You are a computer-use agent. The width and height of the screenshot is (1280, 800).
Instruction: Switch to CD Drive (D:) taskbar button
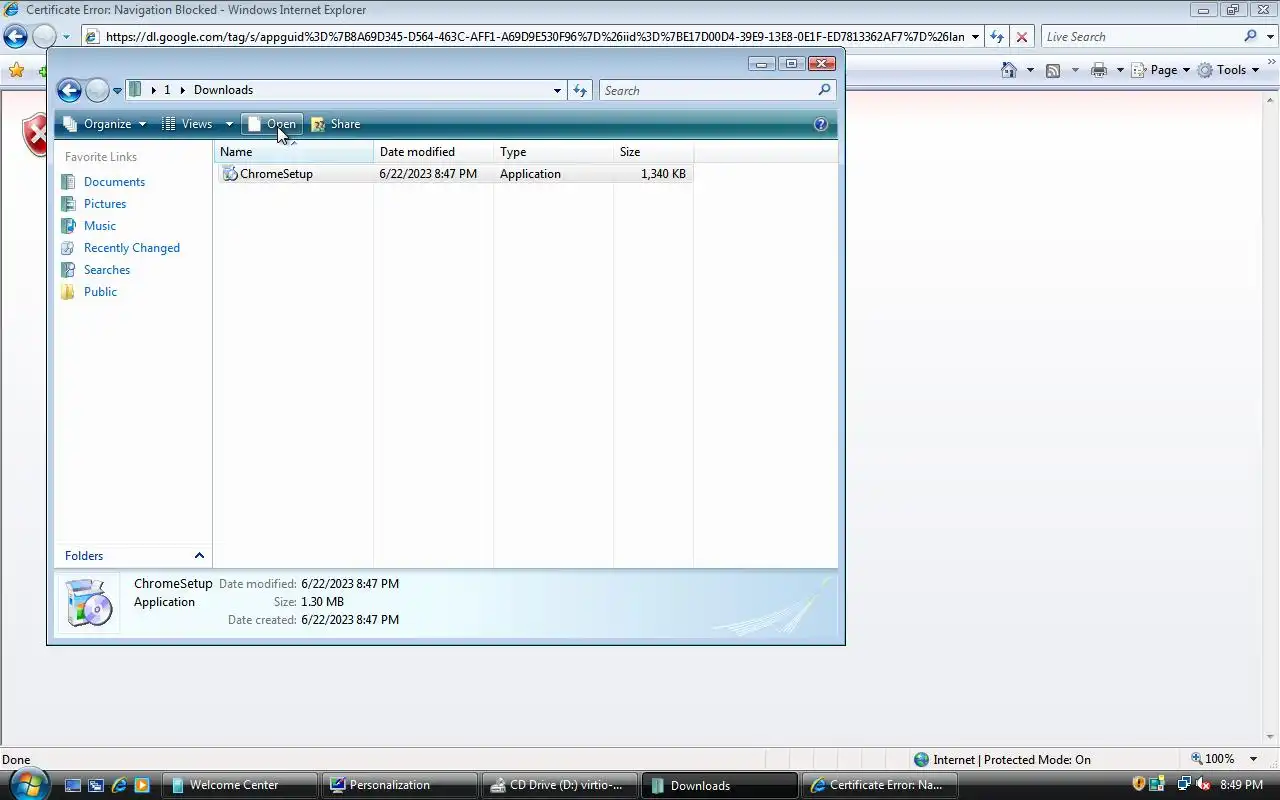pos(560,786)
